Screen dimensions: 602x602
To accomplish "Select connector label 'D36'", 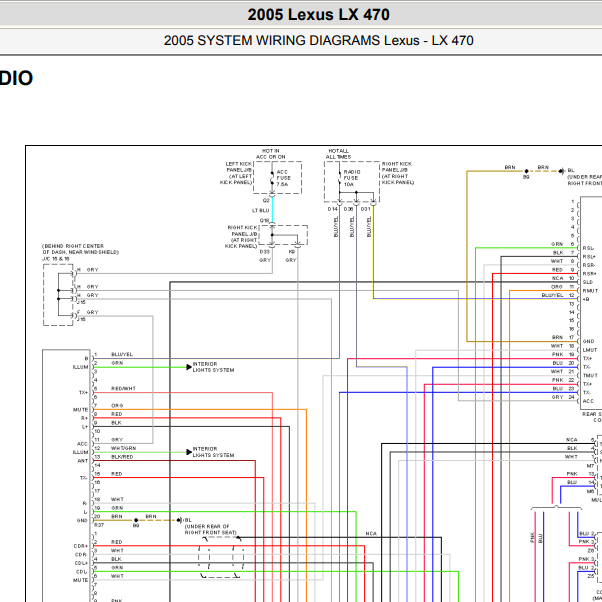I will click(x=348, y=209).
